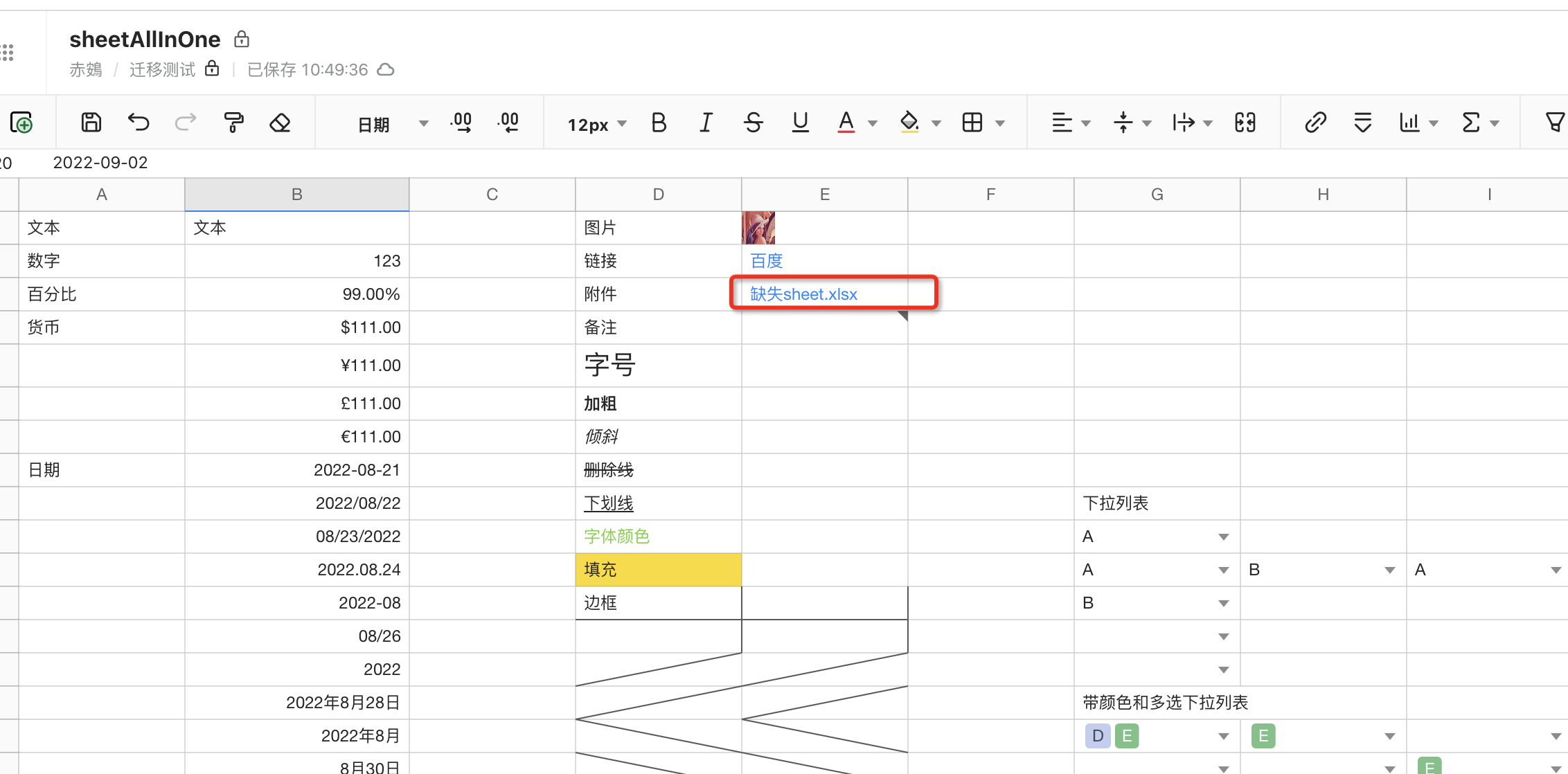Viewport: 1568px width, 774px height.
Task: Insert a hyperlink via link icon
Action: tap(1315, 123)
